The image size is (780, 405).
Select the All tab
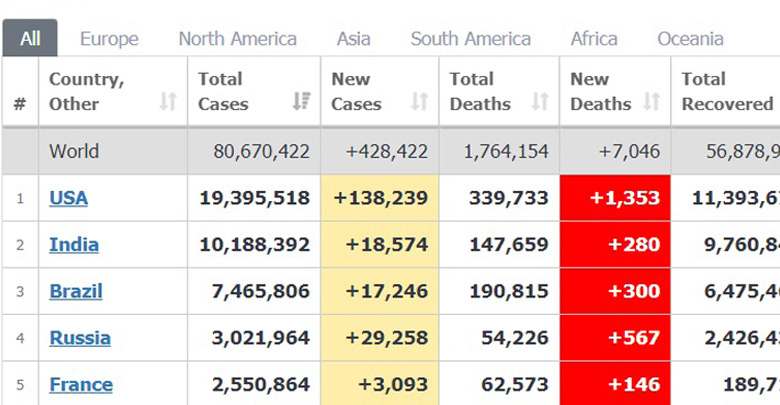[x=30, y=39]
